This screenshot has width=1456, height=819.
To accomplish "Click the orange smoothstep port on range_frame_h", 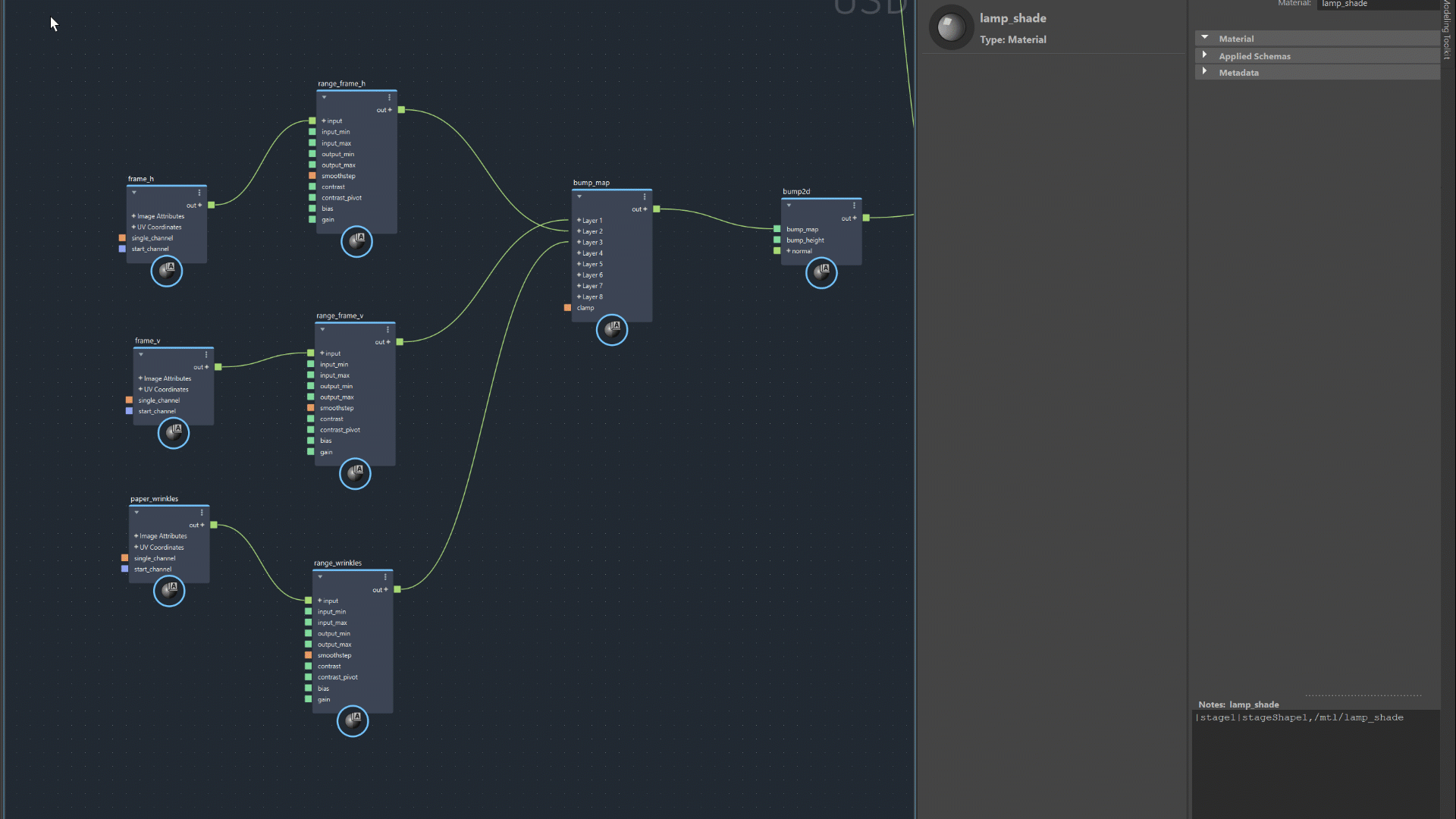I will tap(311, 175).
